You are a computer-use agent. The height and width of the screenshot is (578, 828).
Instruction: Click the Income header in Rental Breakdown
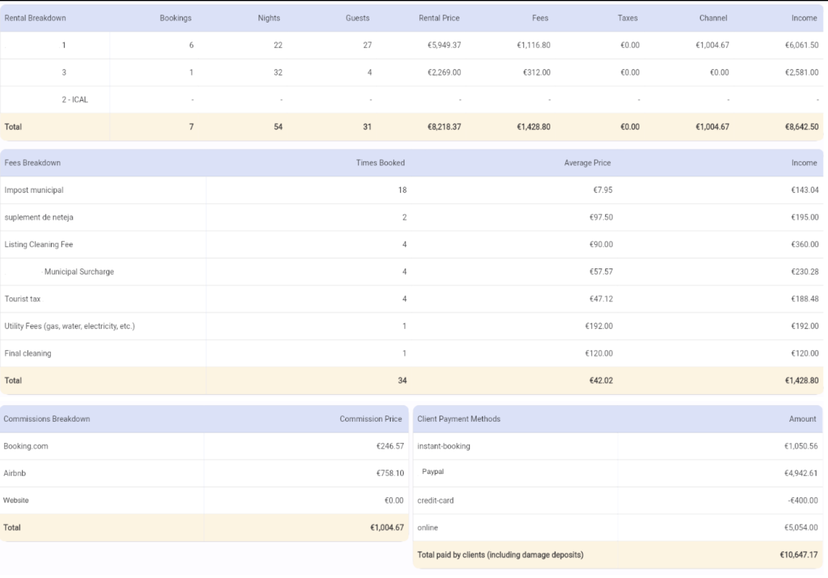(805, 17)
